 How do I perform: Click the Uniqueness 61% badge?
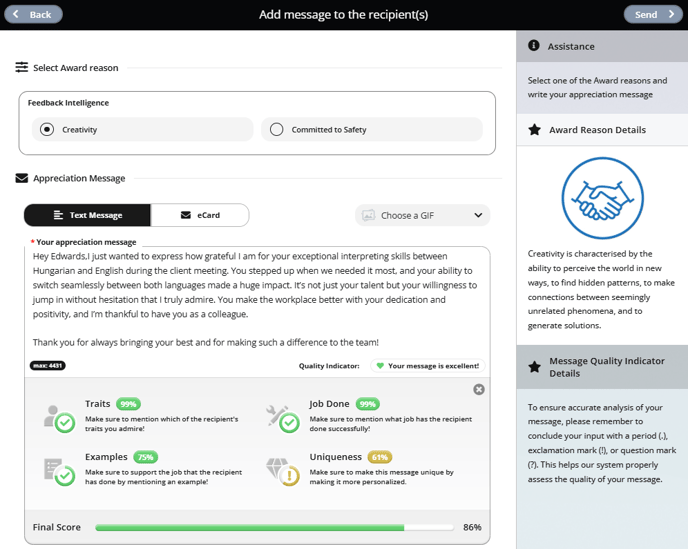point(380,457)
